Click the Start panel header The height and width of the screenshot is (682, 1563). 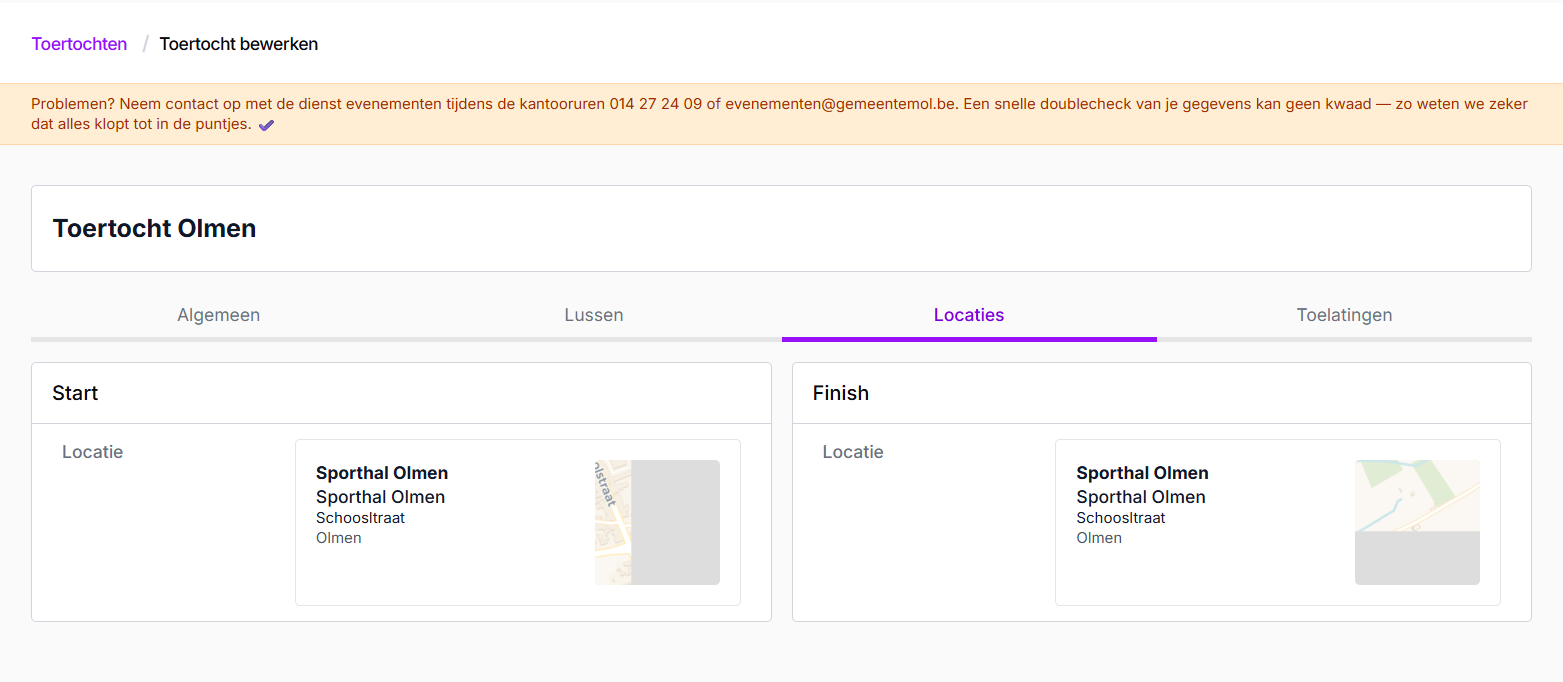point(75,393)
